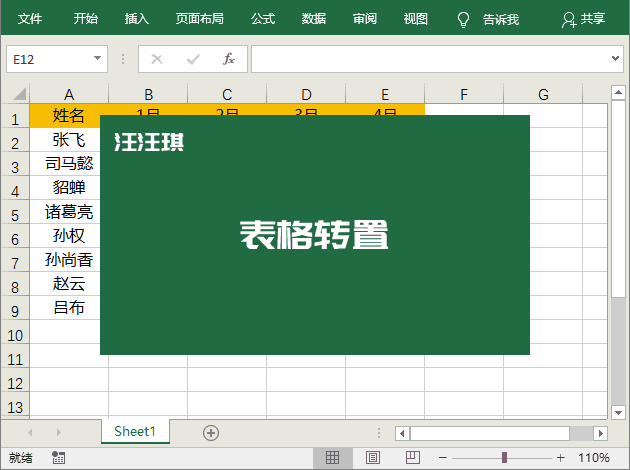Switch to Page Break Preview icon
This screenshot has width=630, height=470.
413,458
